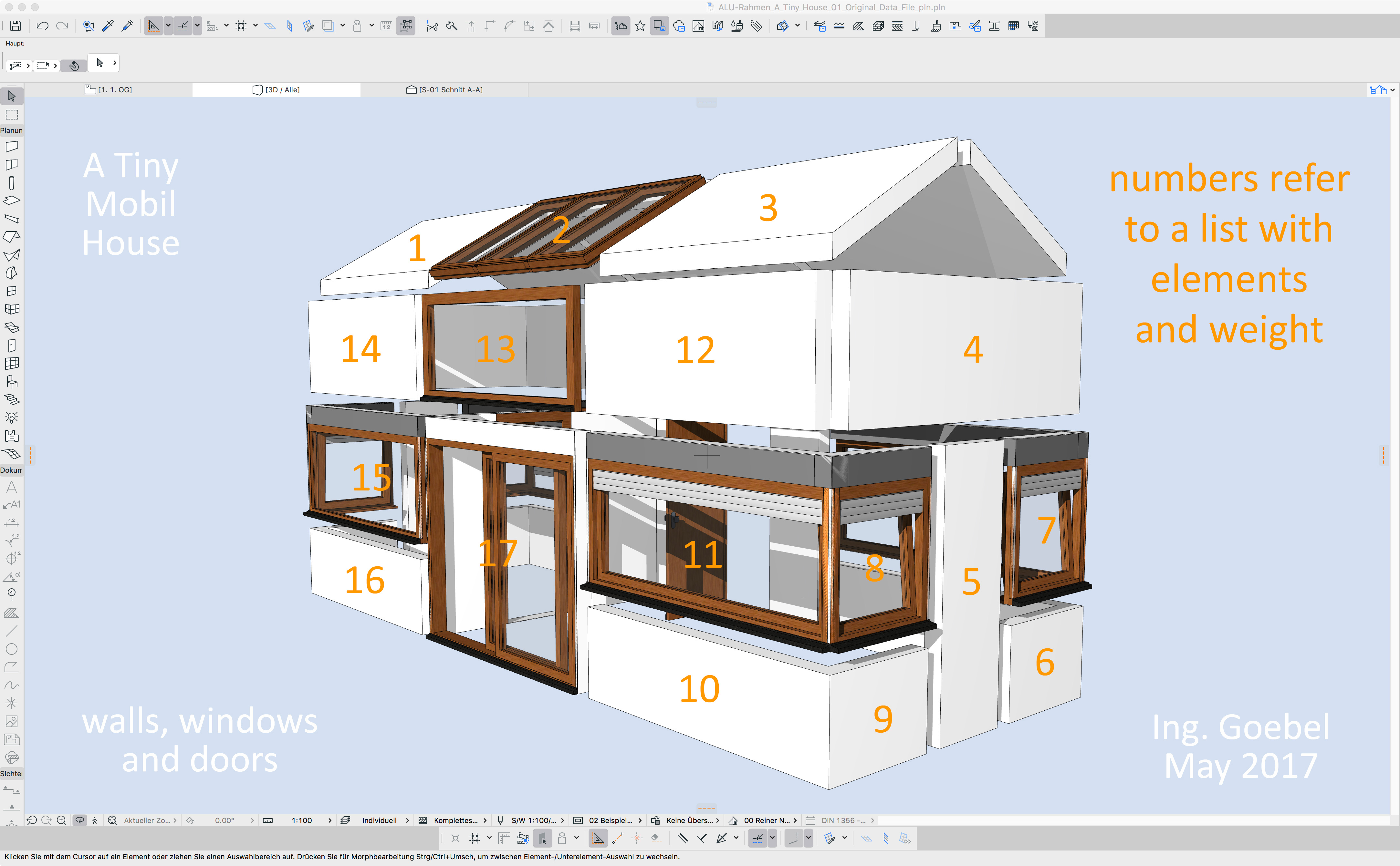Image resolution: width=1400 pixels, height=866 pixels.
Task: Click the 0.00° orientation field
Action: [x=225, y=820]
